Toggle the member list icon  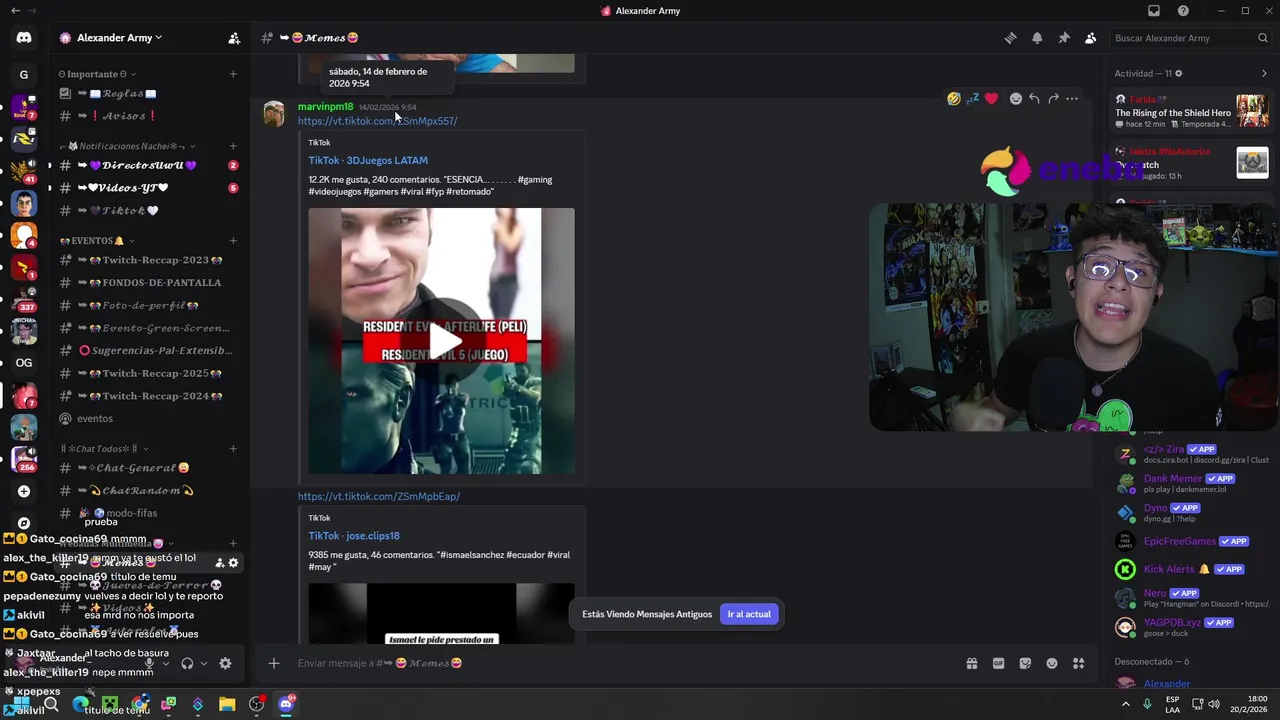pos(1090,38)
